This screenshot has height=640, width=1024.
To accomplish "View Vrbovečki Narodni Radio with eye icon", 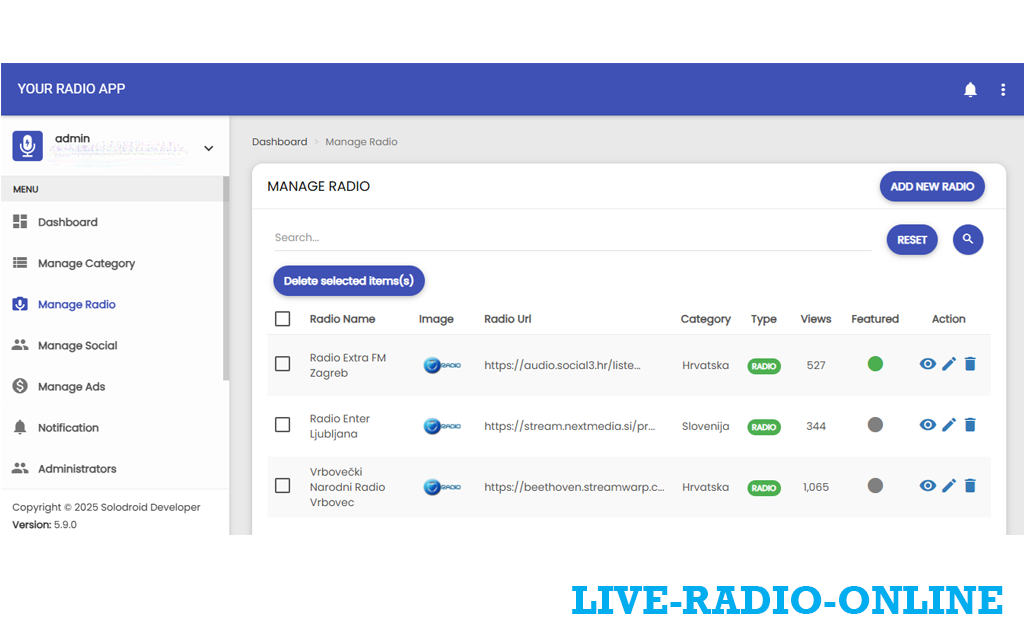I will 928,486.
